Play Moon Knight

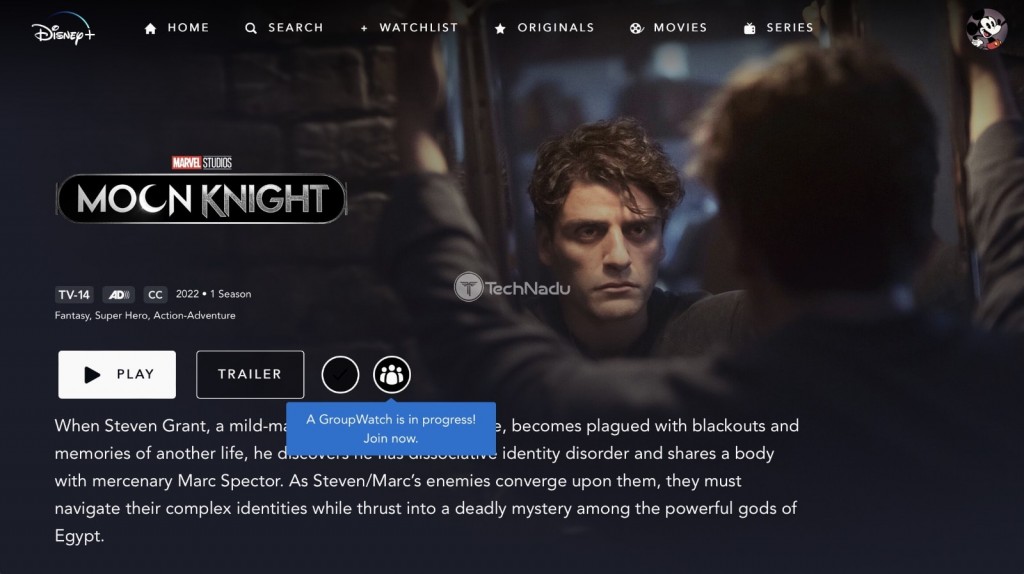pos(117,375)
